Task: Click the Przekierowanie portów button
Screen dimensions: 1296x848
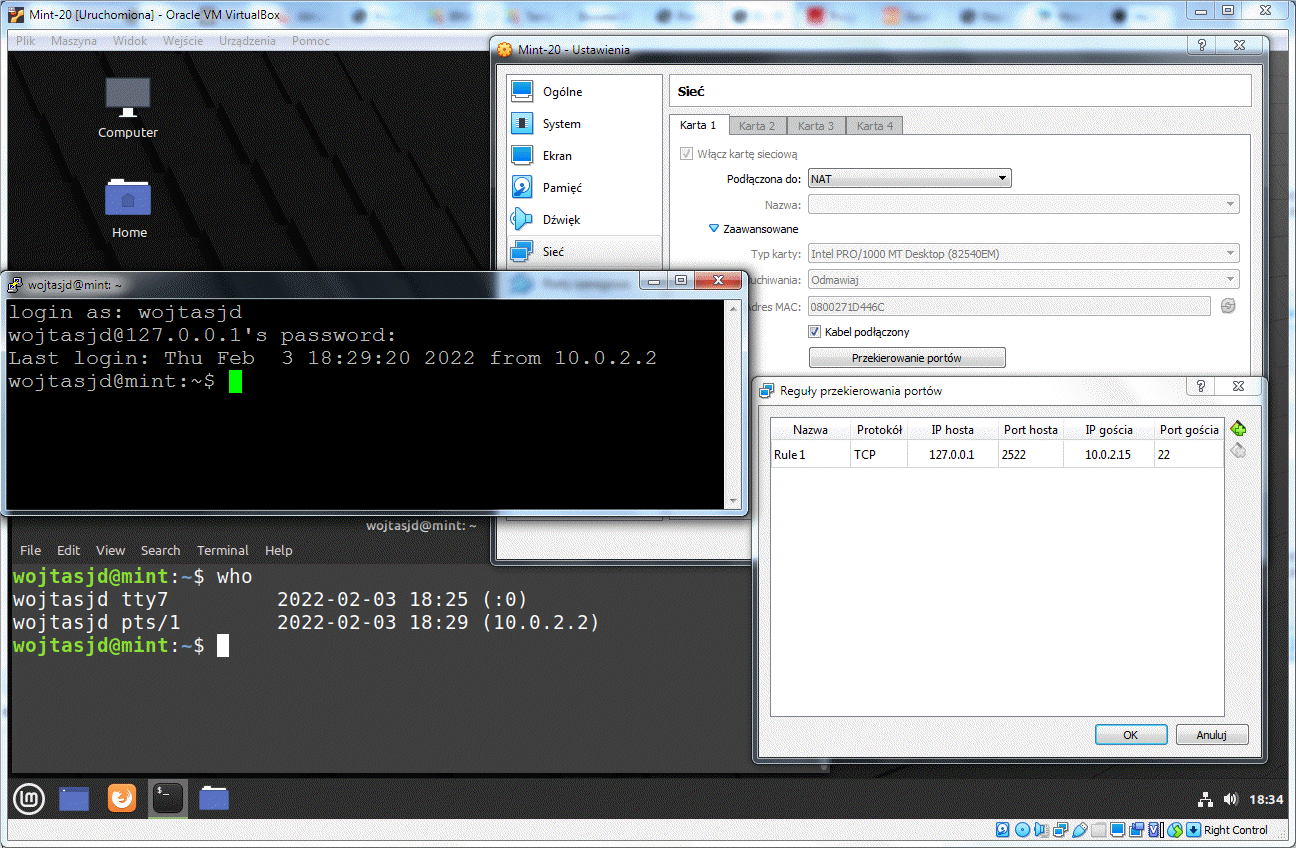Action: click(907, 358)
